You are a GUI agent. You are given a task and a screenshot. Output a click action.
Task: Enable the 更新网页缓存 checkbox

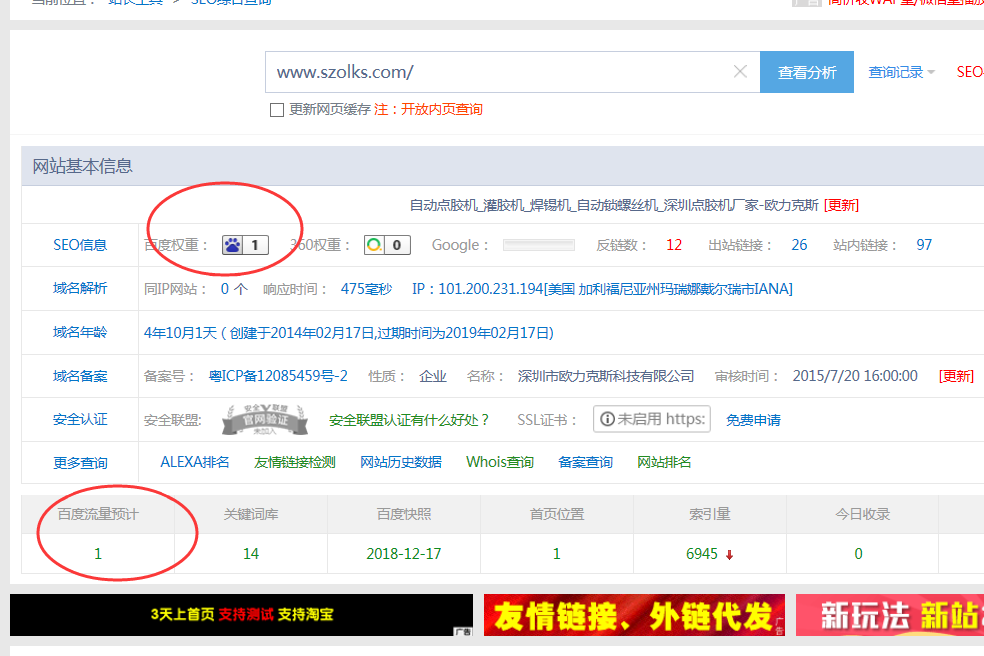click(277, 110)
